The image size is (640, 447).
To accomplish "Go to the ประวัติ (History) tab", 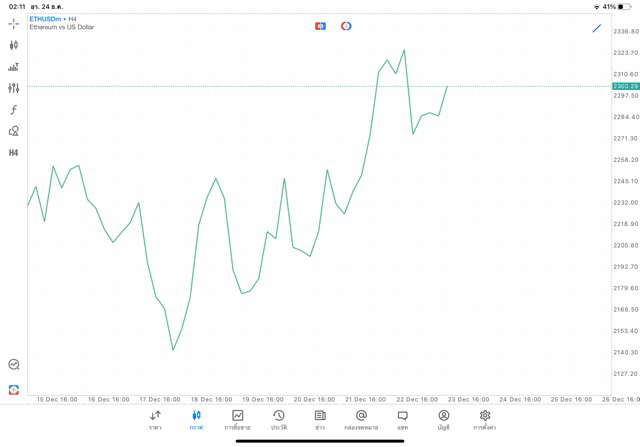I will coord(278,420).
